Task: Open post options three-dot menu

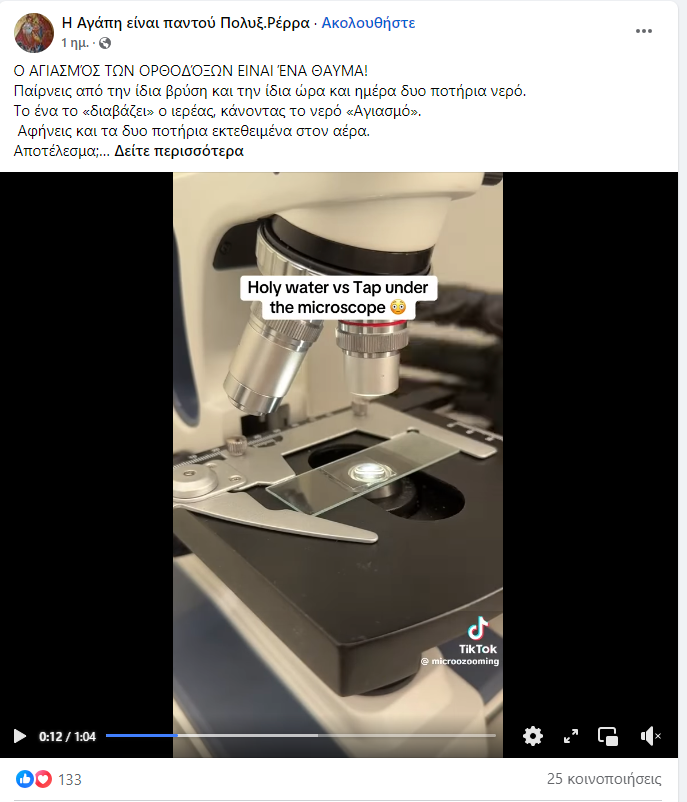Action: (644, 31)
